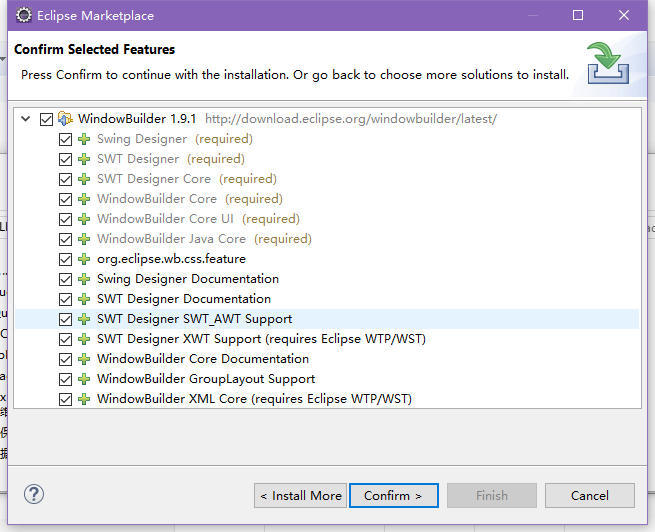655x532 pixels.
Task: Select SWT Designer SWT_AWT Support row text
Action: coord(194,319)
